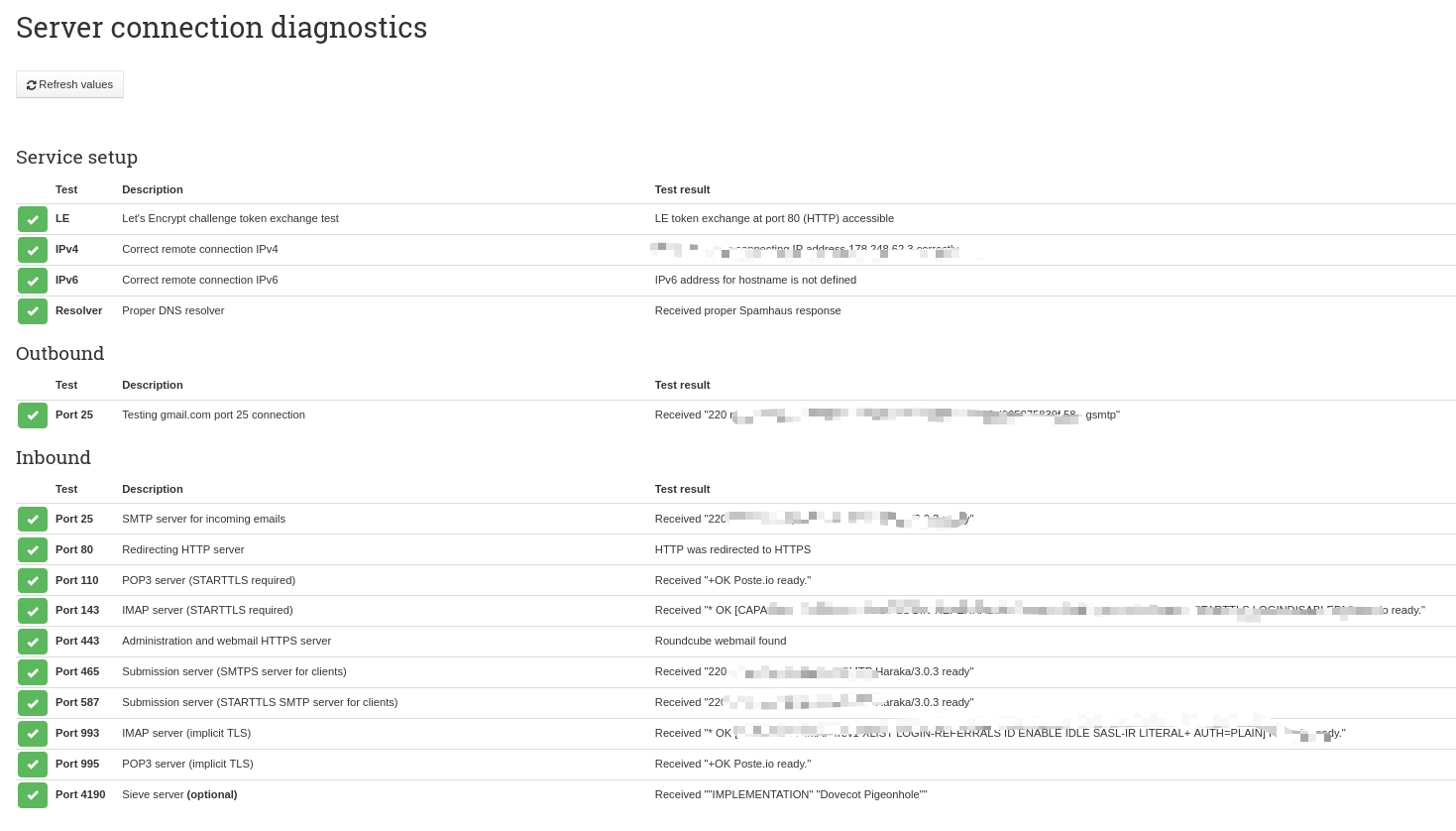Click the Port 995 POP3 status icon
This screenshot has height=831, width=1456.
pyautogui.click(x=33, y=765)
